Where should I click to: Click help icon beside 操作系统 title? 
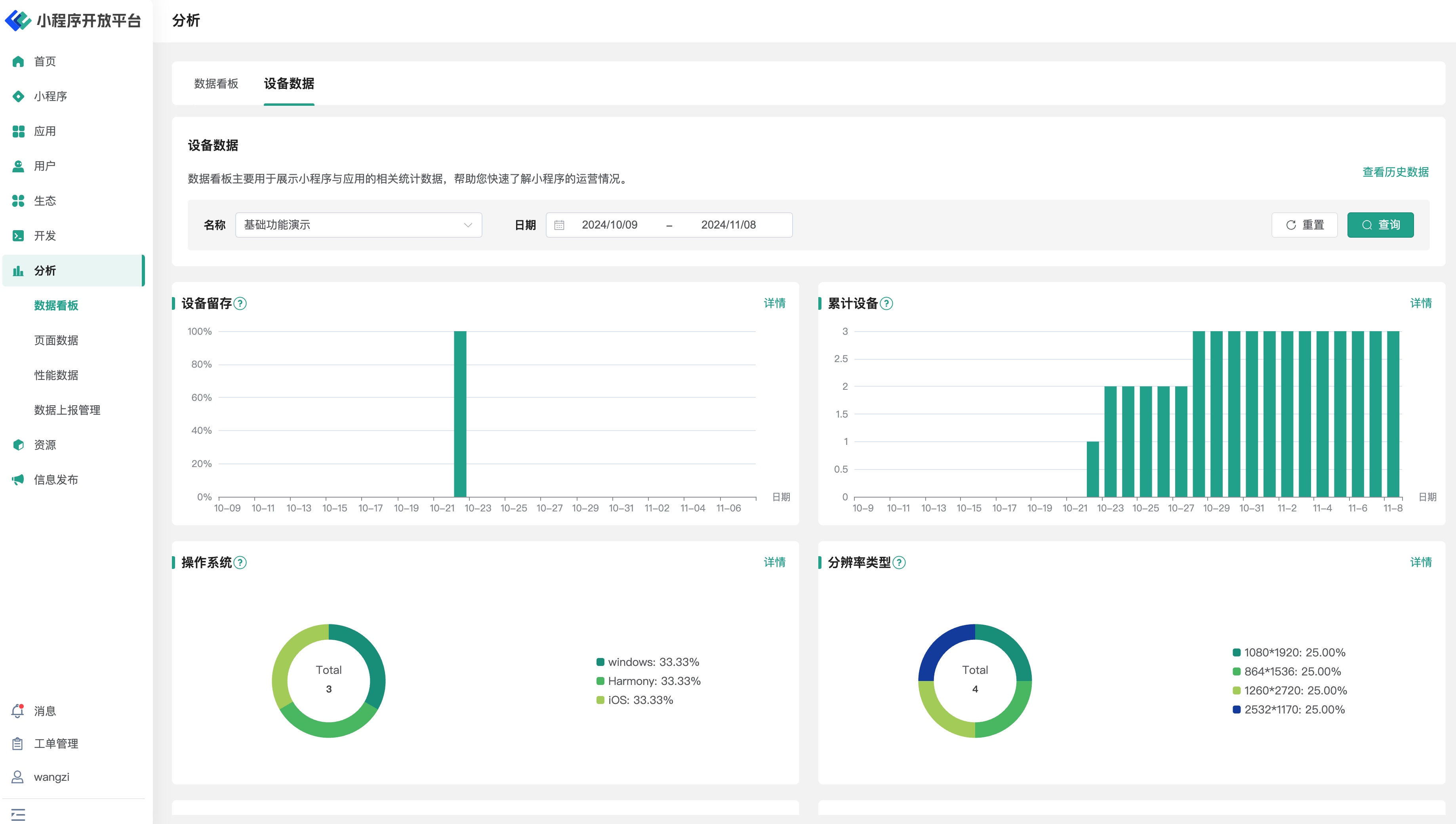pyautogui.click(x=240, y=563)
